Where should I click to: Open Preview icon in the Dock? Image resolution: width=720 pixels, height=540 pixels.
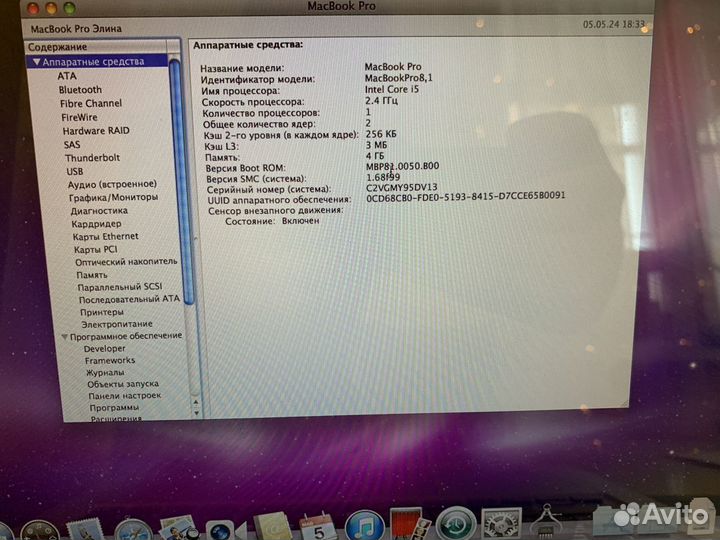pos(178,529)
